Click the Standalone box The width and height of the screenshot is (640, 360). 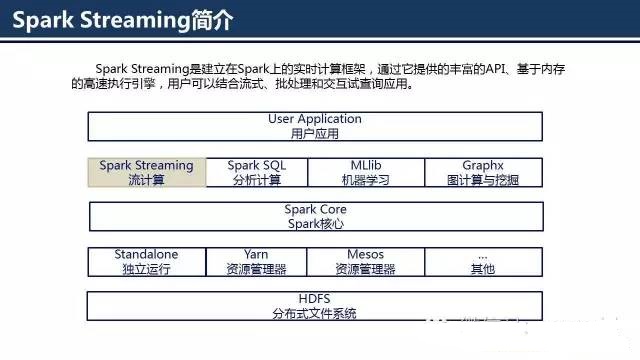pos(147,262)
